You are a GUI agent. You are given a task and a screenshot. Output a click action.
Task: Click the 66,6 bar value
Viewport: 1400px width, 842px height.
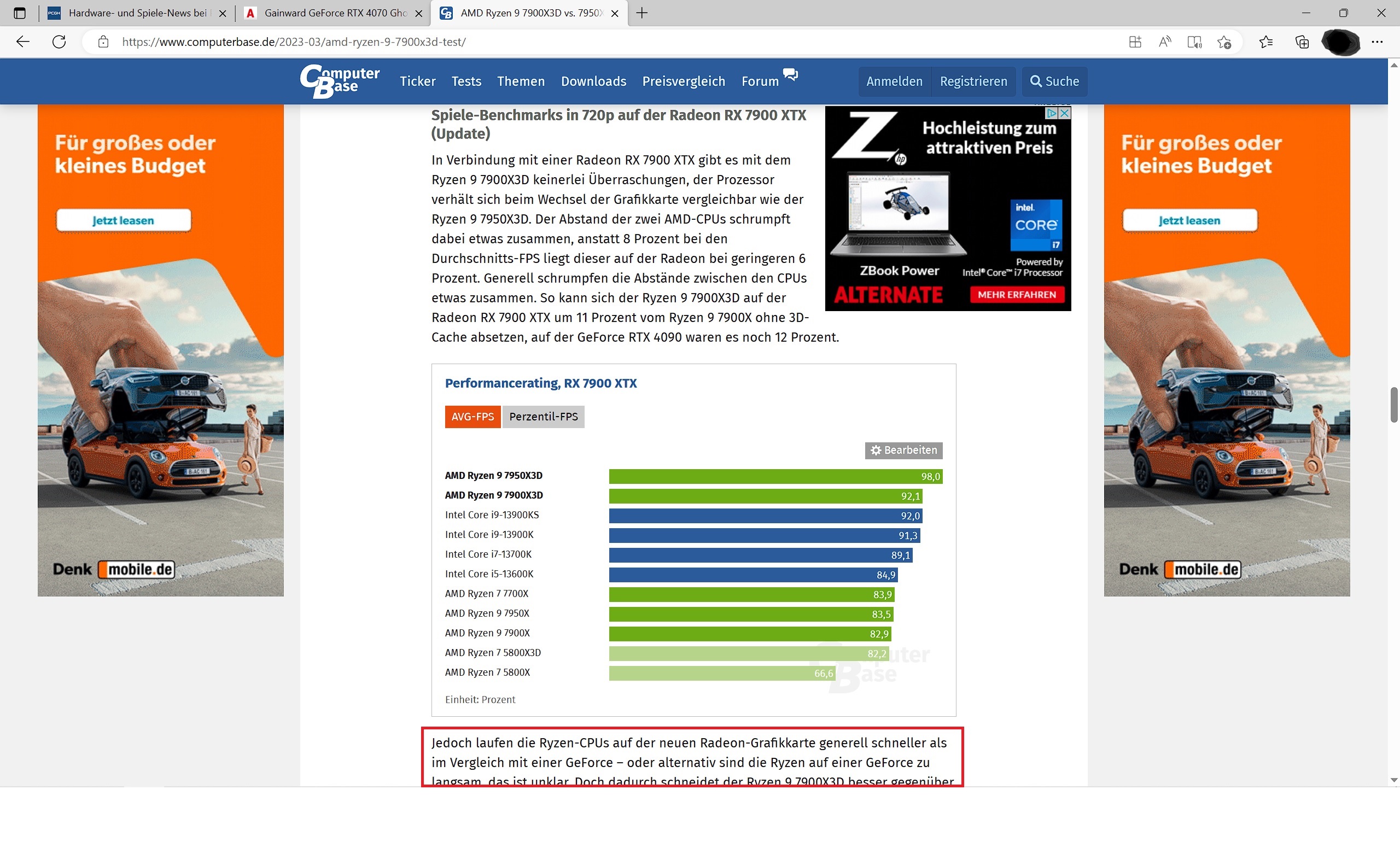824,674
